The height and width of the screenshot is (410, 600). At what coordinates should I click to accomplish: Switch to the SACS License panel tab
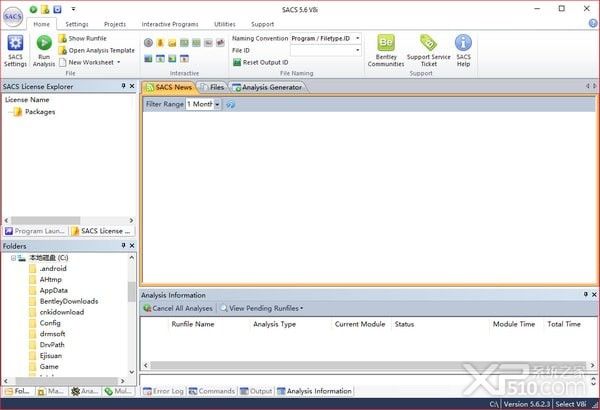tap(102, 231)
